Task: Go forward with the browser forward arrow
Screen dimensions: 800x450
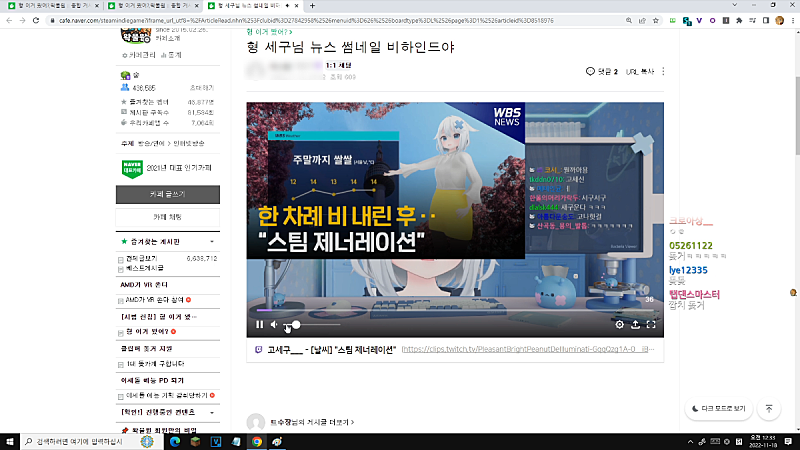Action: pos(22,20)
